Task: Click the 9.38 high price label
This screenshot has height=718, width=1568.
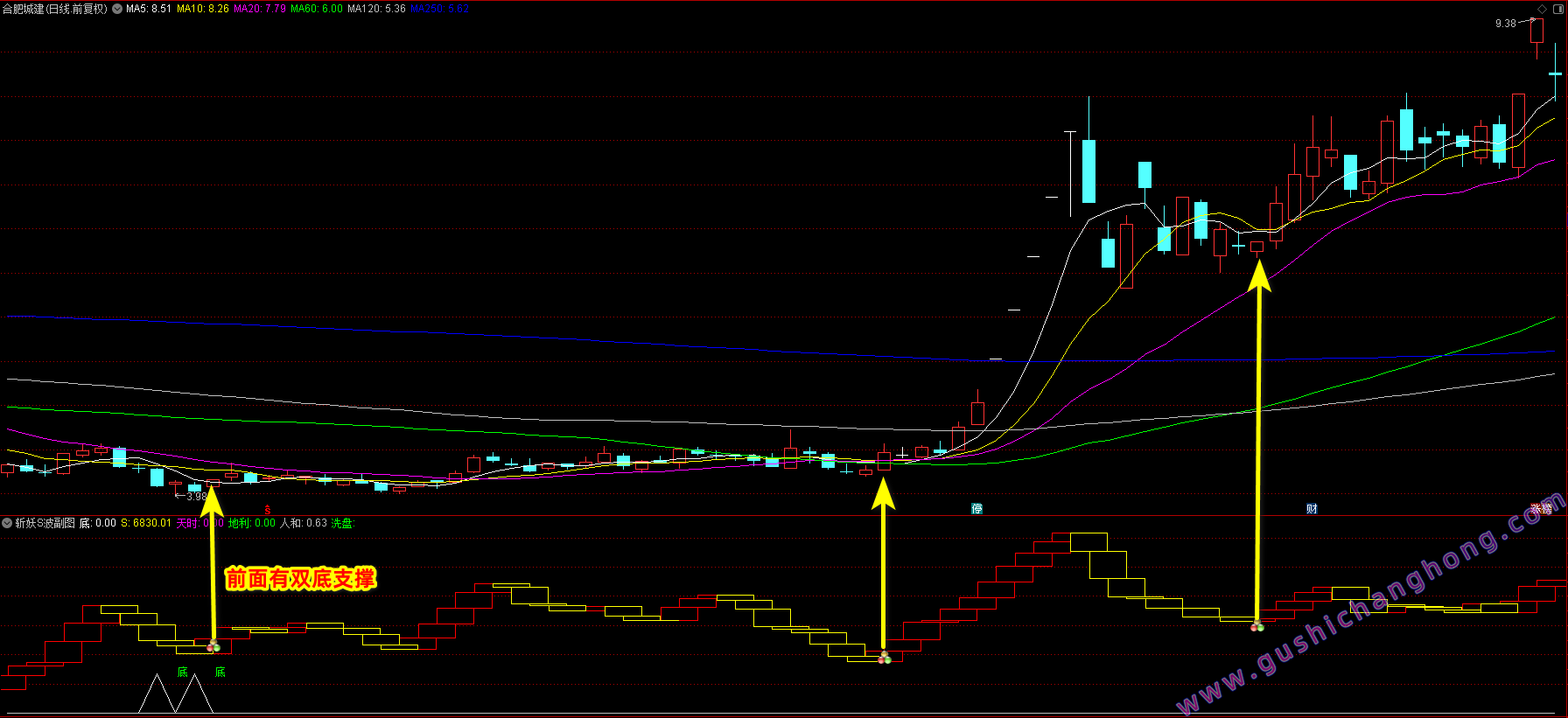Action: (1505, 24)
